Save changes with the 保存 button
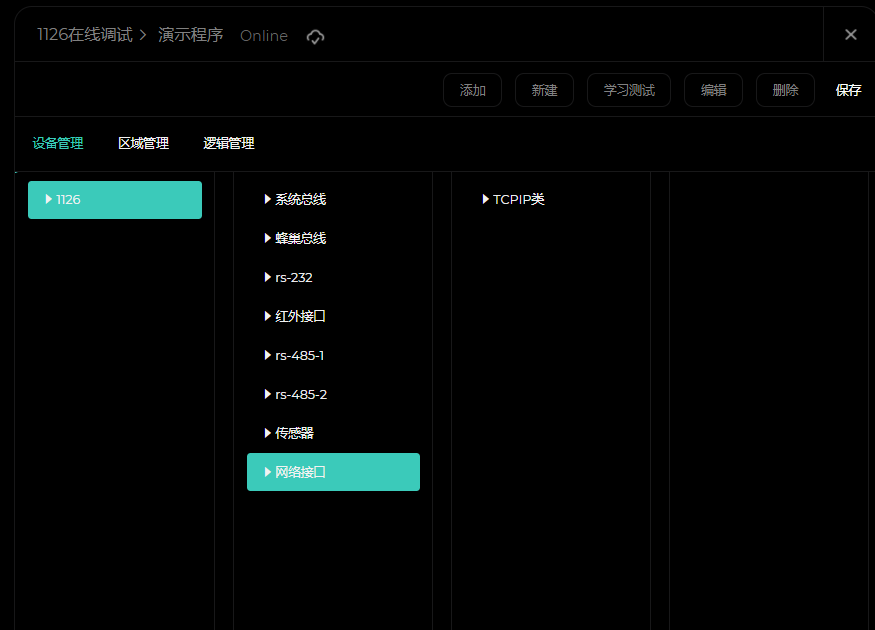This screenshot has width=875, height=630. tap(848, 90)
